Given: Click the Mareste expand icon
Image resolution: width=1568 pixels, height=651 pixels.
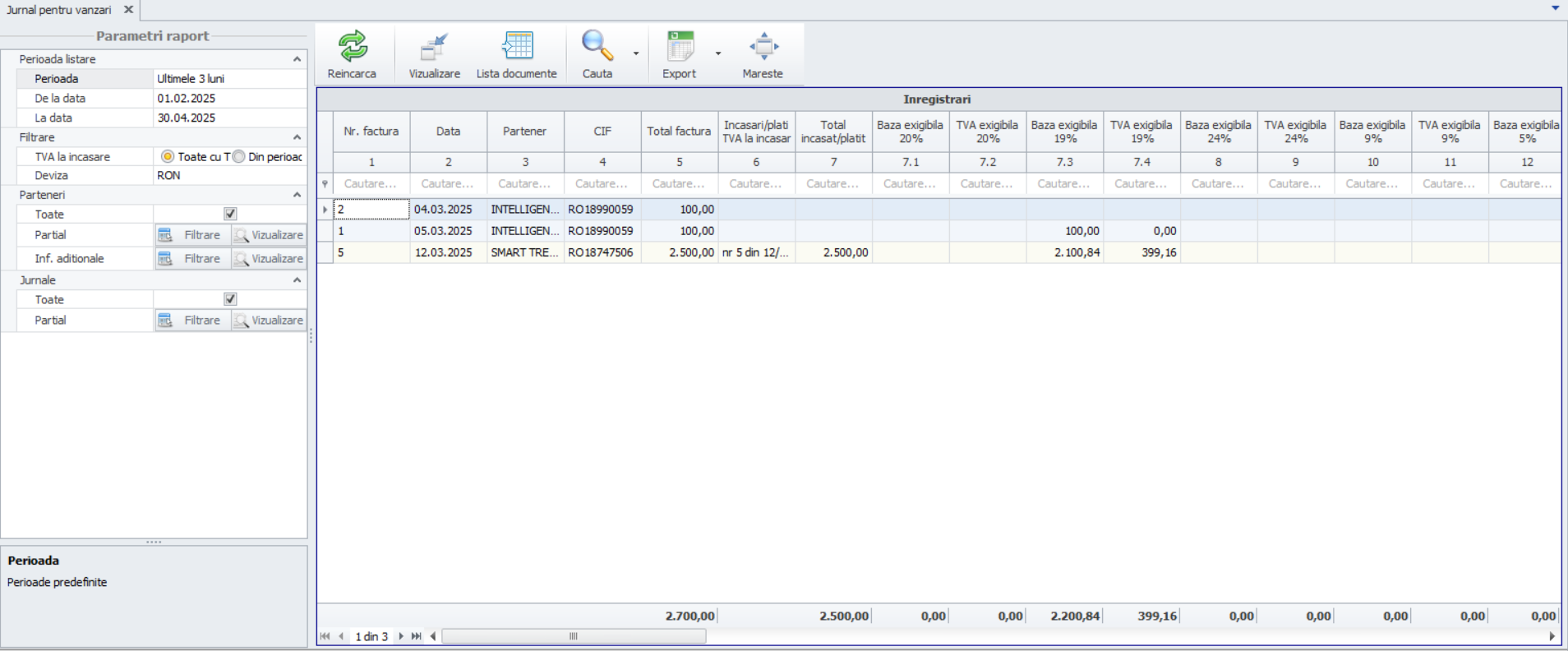Looking at the screenshot, I should [763, 47].
